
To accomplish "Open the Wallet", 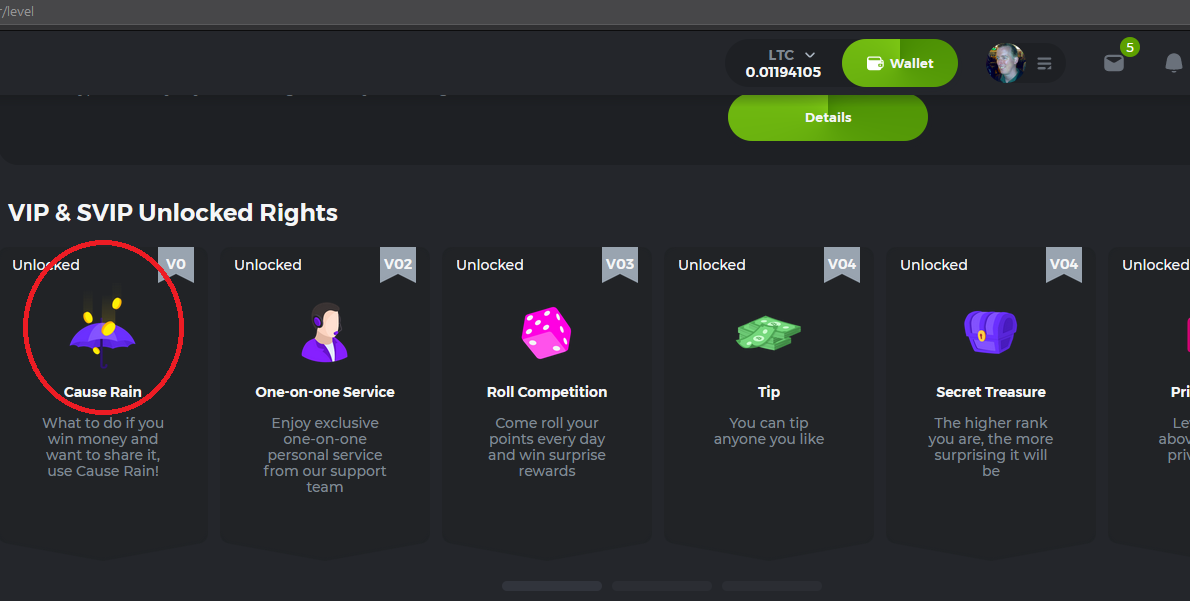I will 899,63.
